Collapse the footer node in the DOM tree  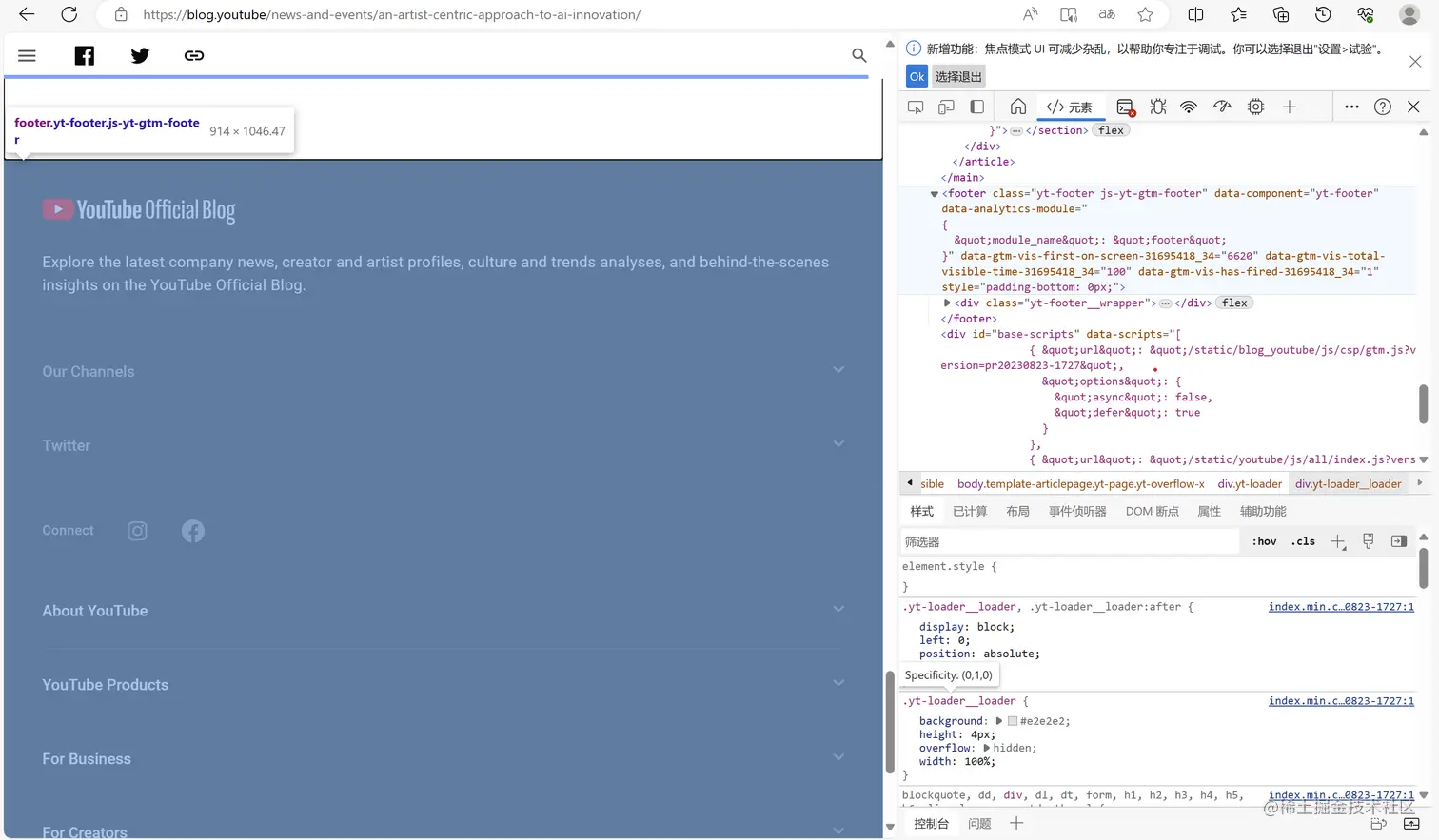(935, 194)
